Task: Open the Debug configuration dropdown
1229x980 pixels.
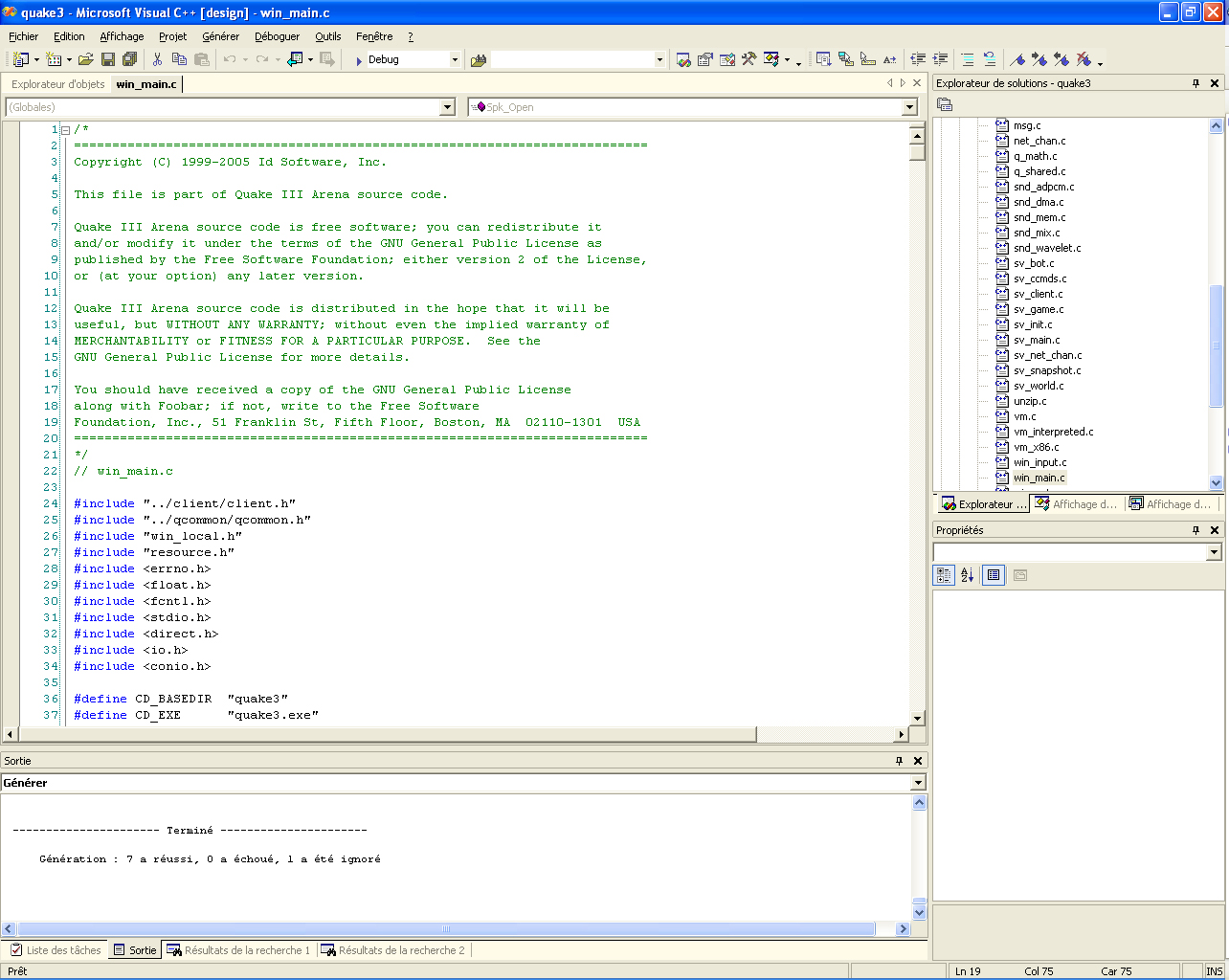Action: [x=455, y=59]
